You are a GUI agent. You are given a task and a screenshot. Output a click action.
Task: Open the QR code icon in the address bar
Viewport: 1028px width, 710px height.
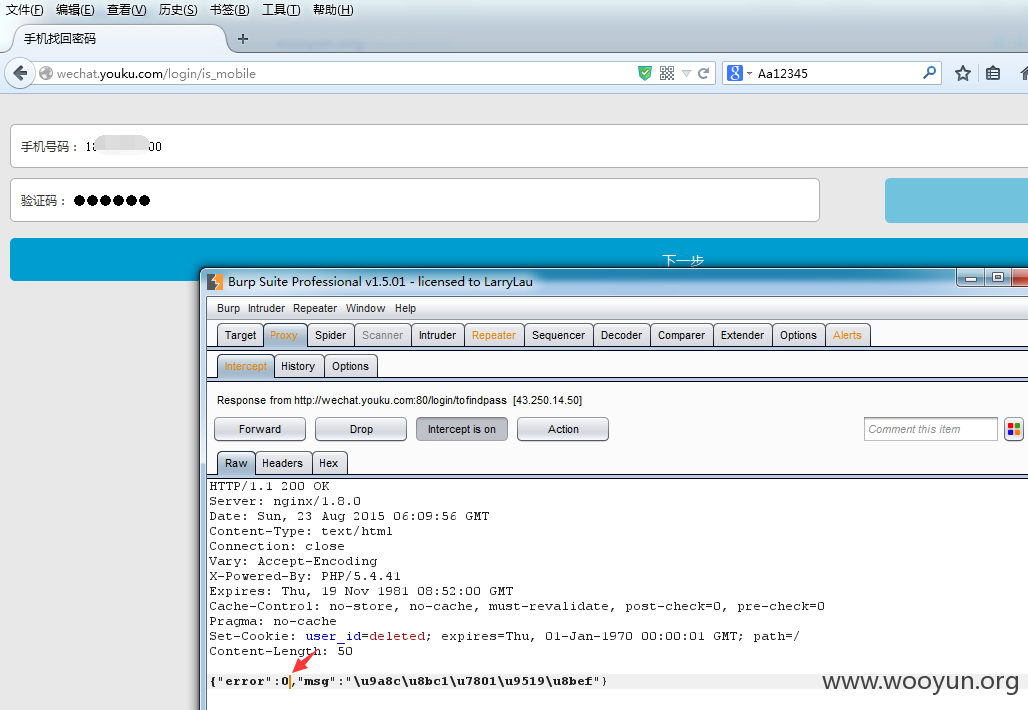coord(667,73)
